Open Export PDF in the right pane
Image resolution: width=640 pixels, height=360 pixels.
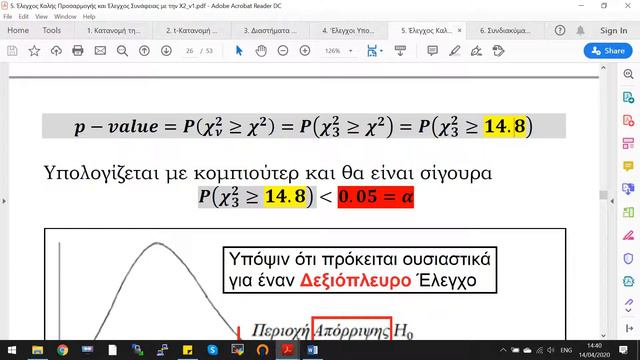(x=628, y=98)
